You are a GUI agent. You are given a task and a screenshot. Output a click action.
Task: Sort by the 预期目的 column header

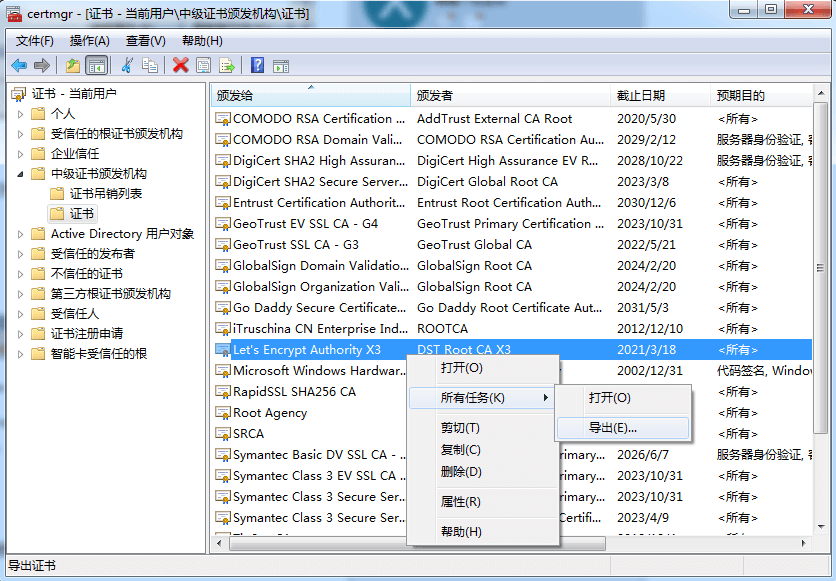[761, 95]
